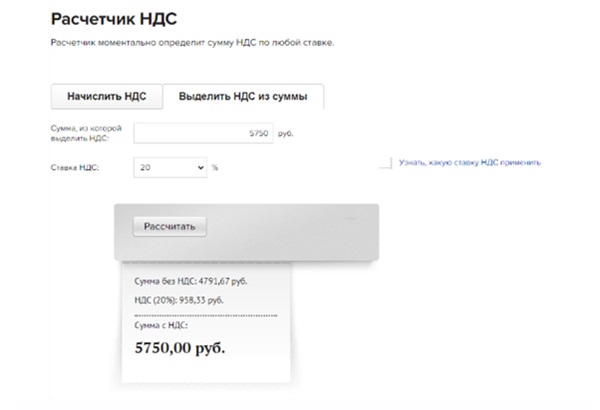Click the dotted separator line in the receipt
Screen dimensions: 600x410
tap(205, 313)
